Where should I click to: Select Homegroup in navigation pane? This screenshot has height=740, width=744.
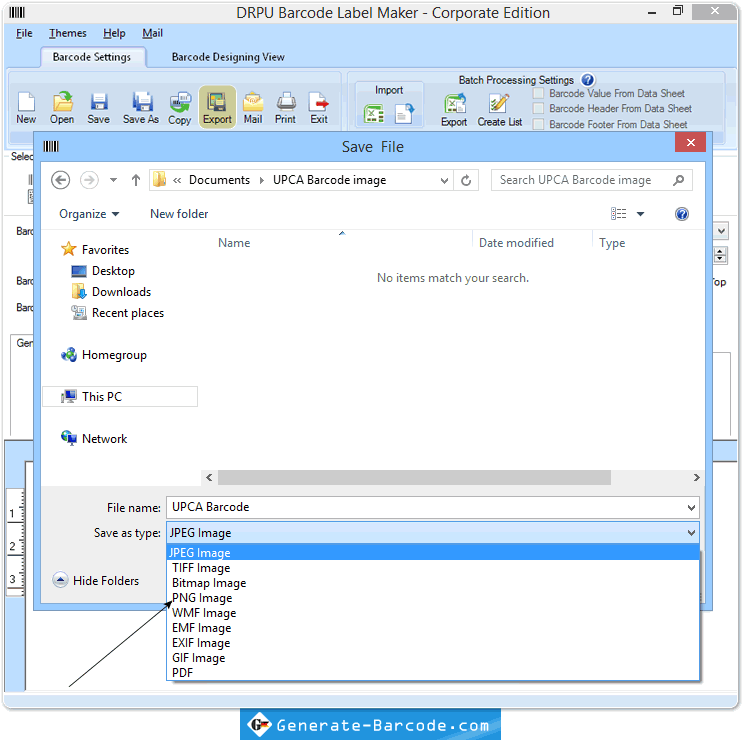(104, 355)
